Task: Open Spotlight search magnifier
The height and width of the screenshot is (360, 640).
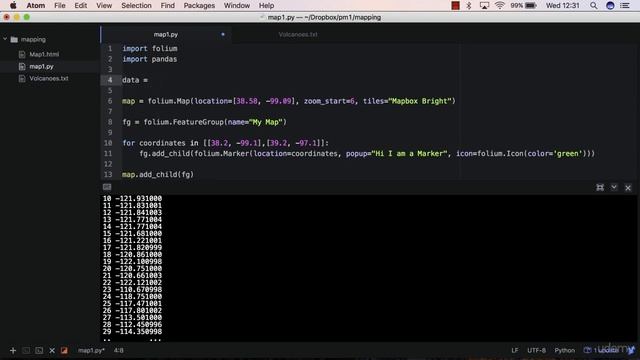Action: pos(593,5)
